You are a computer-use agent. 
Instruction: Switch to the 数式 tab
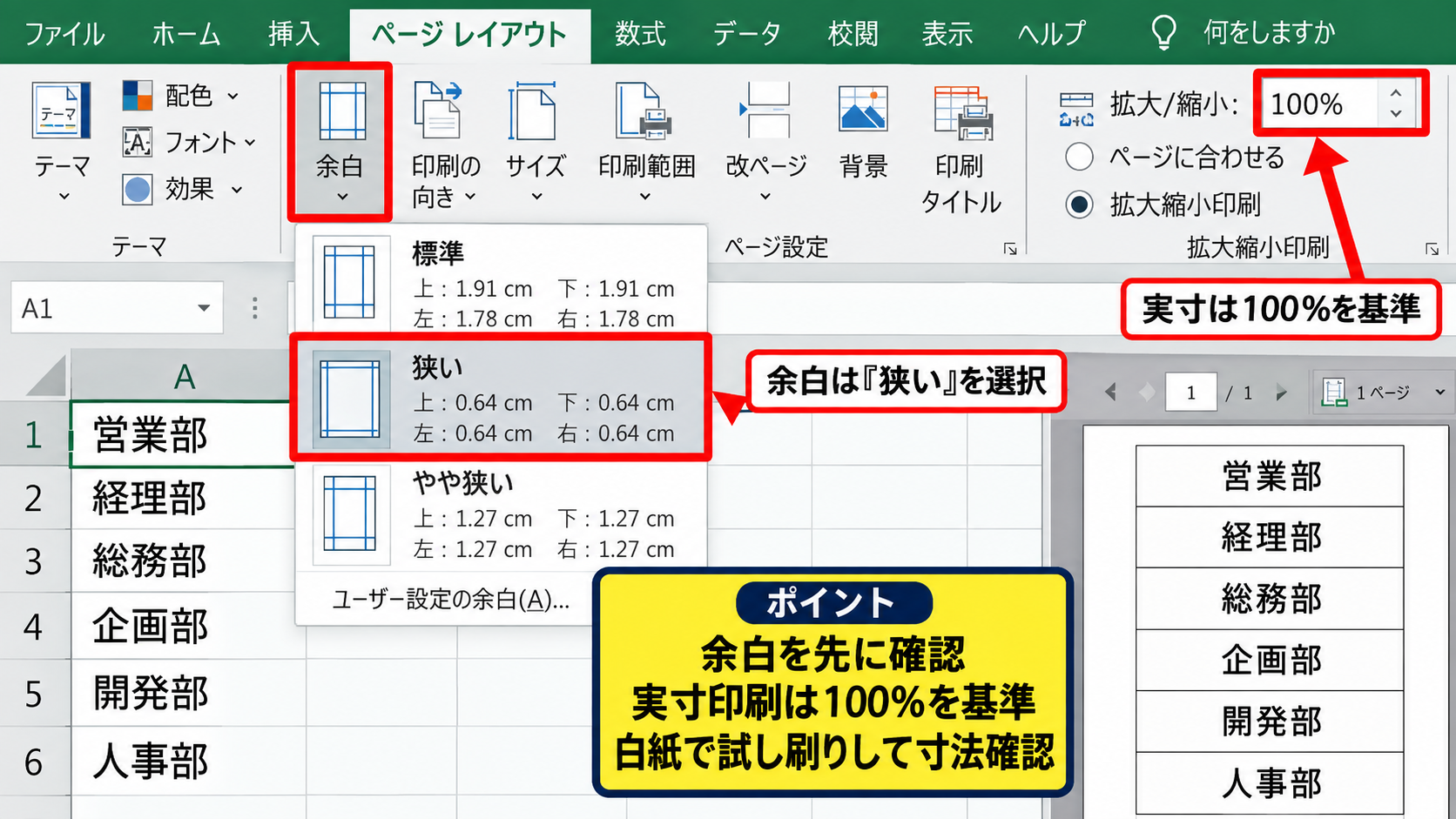click(x=640, y=34)
